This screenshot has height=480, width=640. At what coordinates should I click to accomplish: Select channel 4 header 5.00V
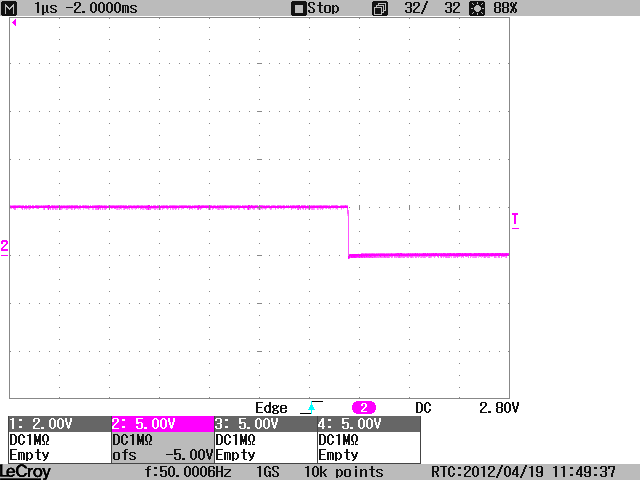(x=369, y=424)
